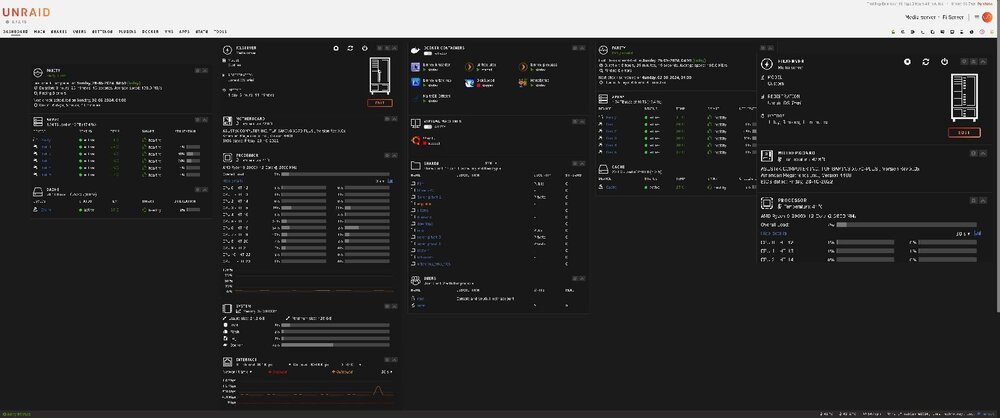Image resolution: width=1000 pixels, height=418 pixels.
Task: Click the Virtual Machines panel monitor icon
Action: tap(415, 123)
